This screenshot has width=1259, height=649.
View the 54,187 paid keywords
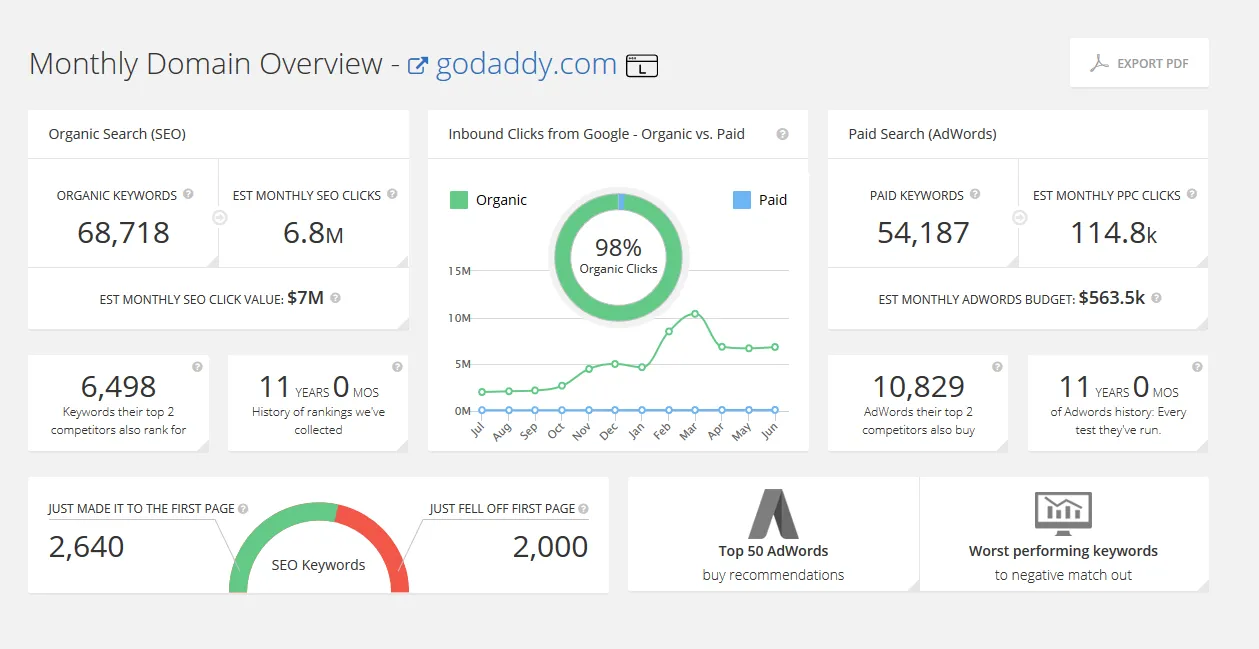923,233
